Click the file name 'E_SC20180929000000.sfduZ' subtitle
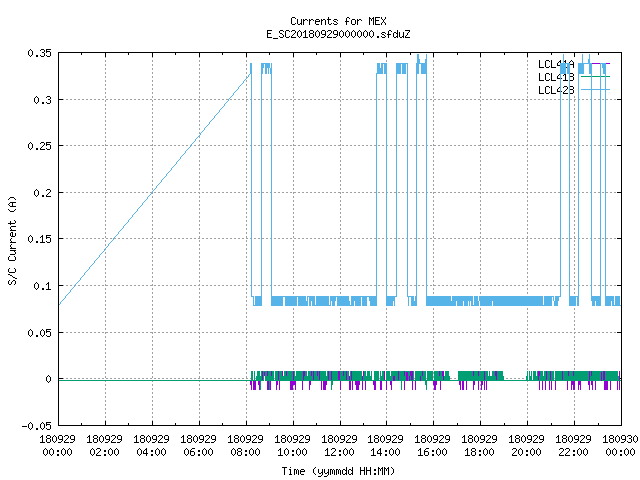Image resolution: width=640 pixels, height=480 pixels. [x=338, y=34]
